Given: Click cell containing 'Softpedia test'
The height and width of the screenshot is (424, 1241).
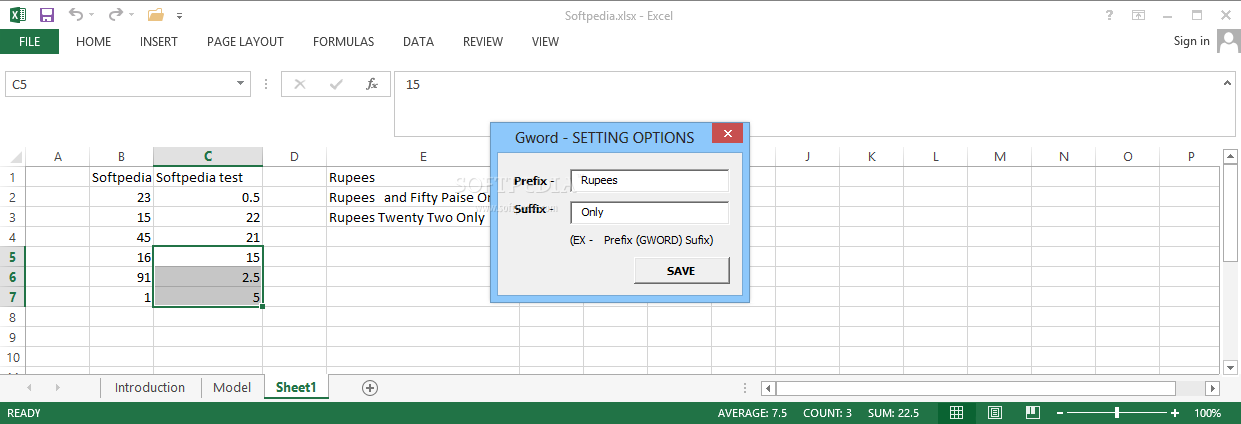Looking at the screenshot, I should (208, 178).
